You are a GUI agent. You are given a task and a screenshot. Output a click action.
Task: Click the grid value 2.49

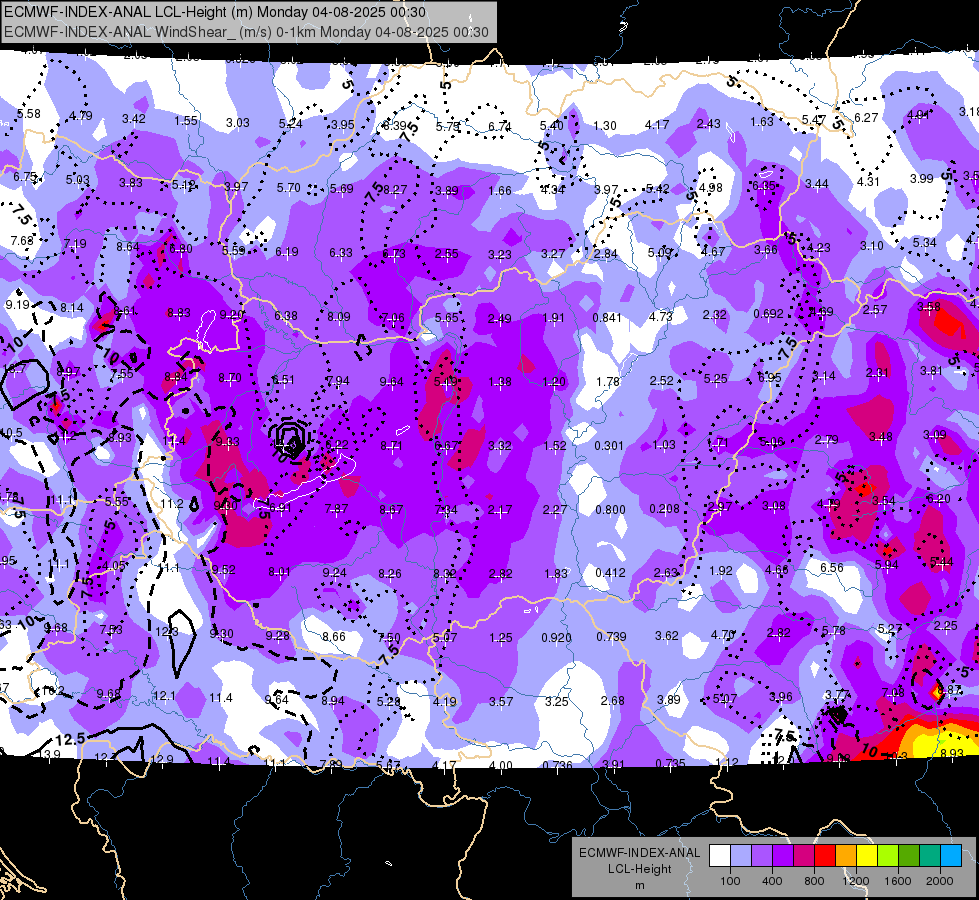pos(499,319)
